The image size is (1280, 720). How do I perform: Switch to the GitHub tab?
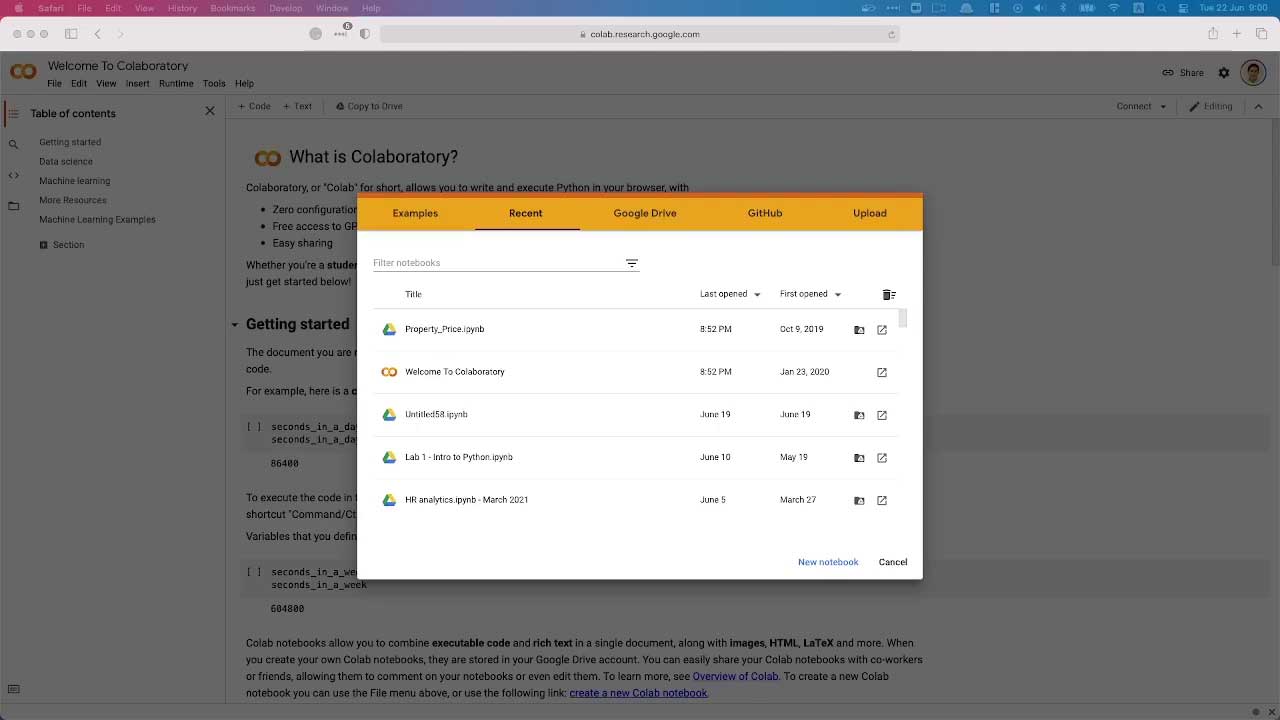tap(765, 213)
